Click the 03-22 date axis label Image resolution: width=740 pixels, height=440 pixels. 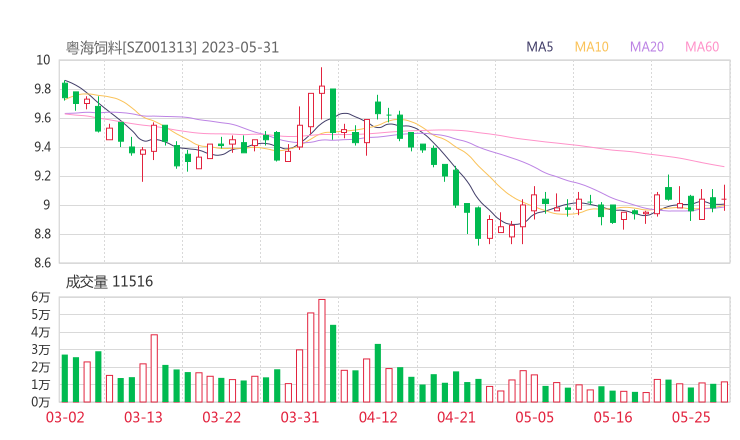221,417
